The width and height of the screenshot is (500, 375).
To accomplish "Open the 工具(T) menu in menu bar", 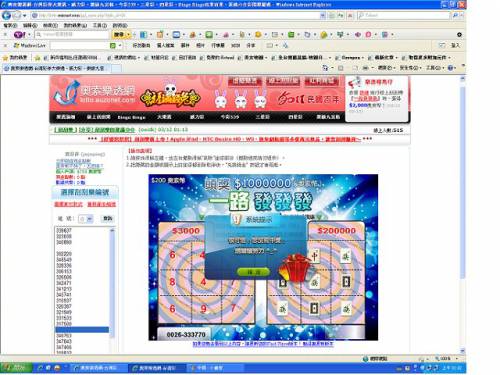I will [99, 25].
